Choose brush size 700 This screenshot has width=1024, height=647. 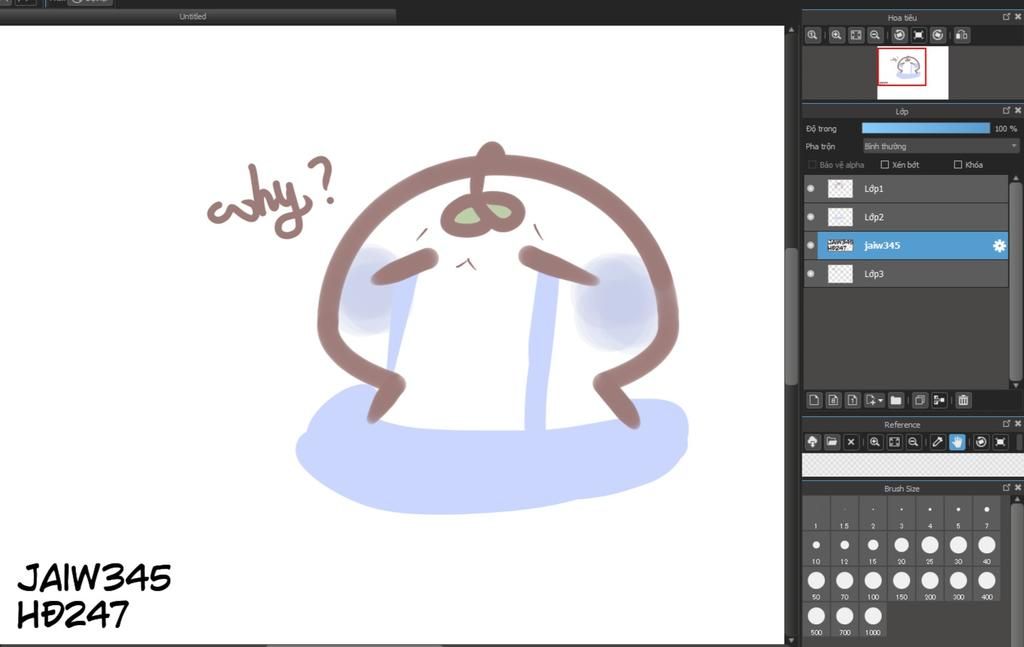844,619
